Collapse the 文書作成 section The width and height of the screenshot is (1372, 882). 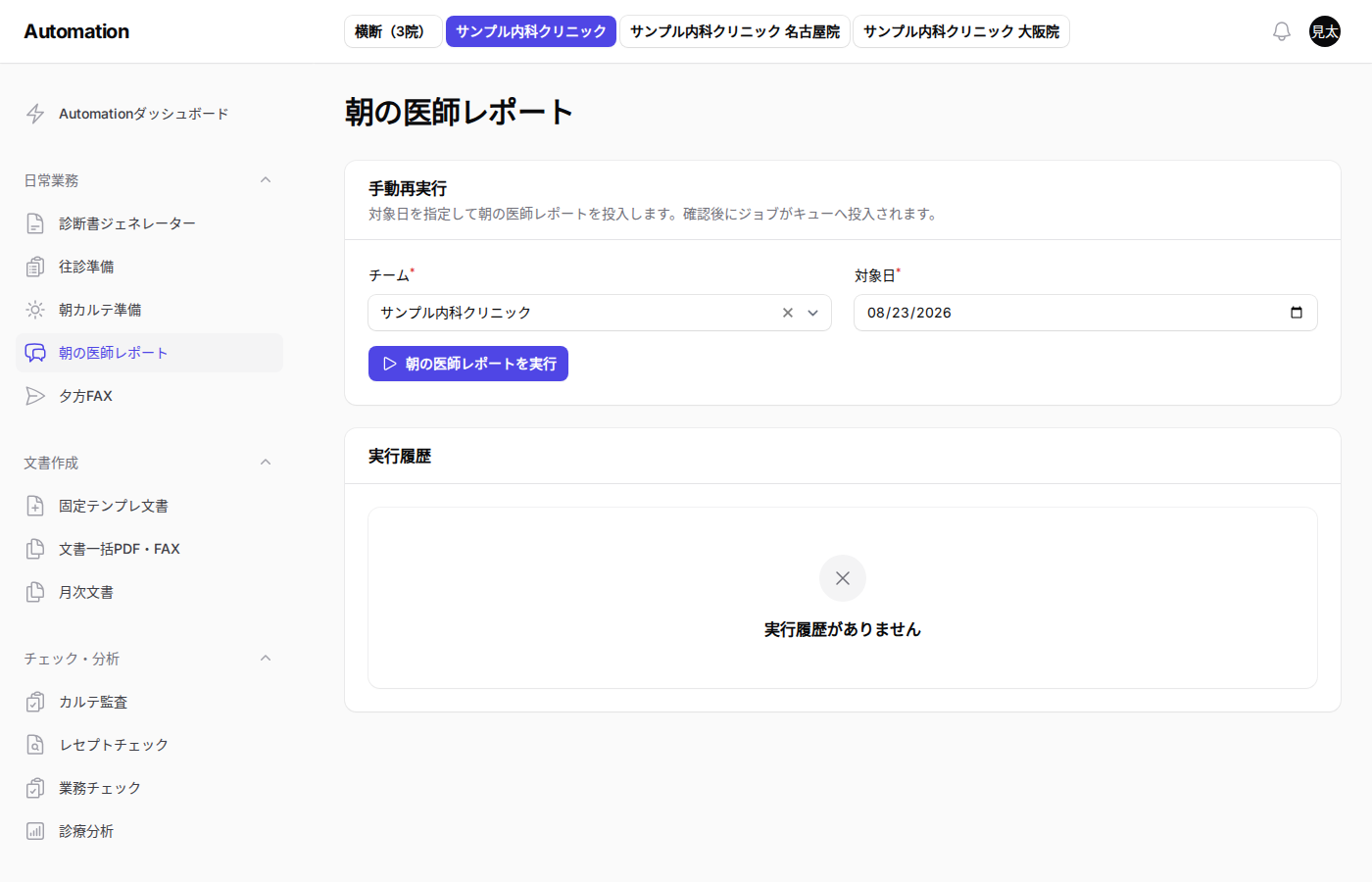coord(266,463)
